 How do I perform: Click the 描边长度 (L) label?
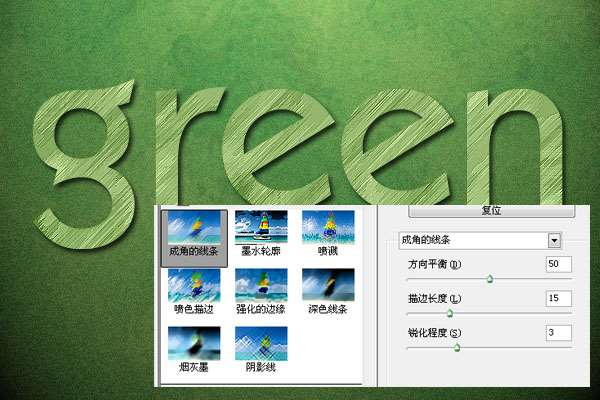(434, 299)
